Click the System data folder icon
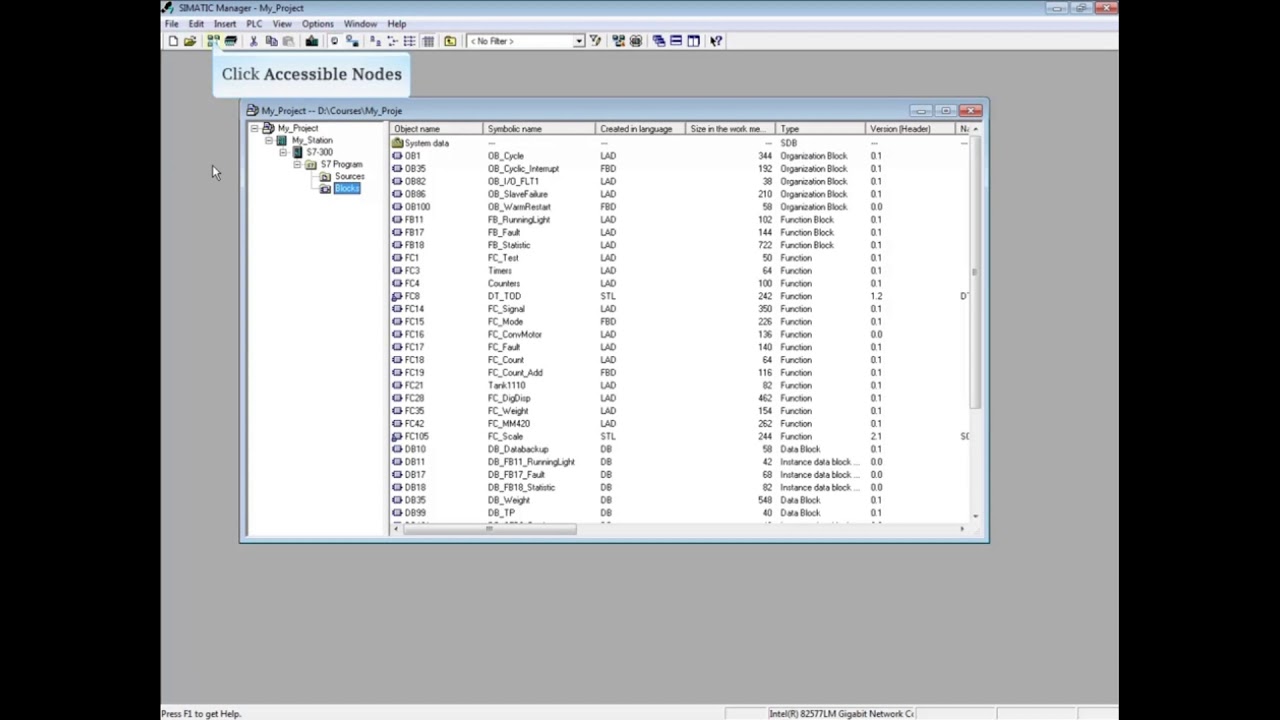Viewport: 1280px width, 720px height. tap(397, 143)
